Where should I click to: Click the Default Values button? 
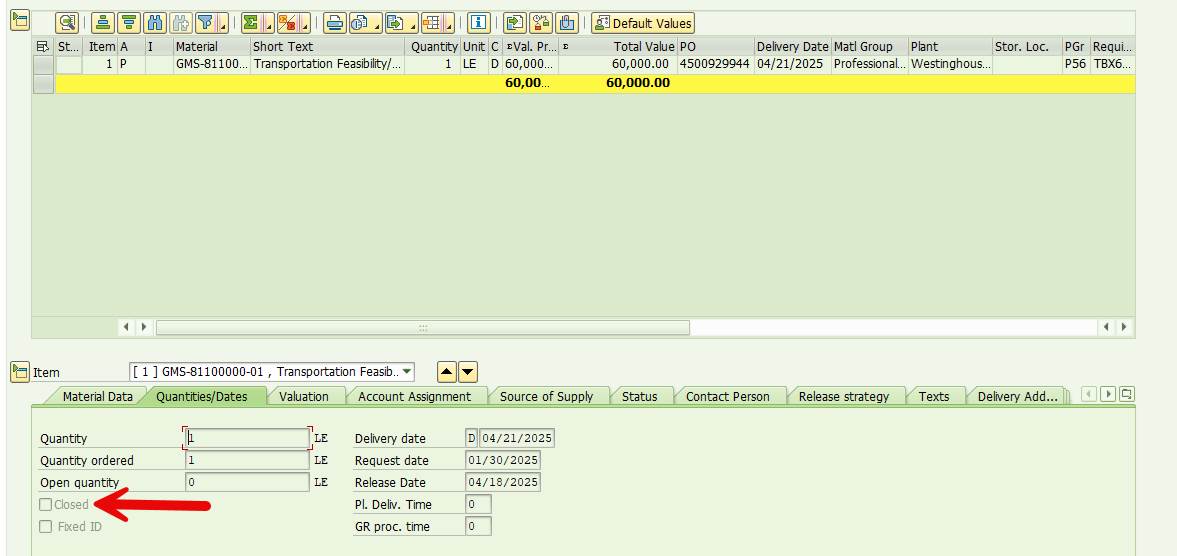[643, 23]
